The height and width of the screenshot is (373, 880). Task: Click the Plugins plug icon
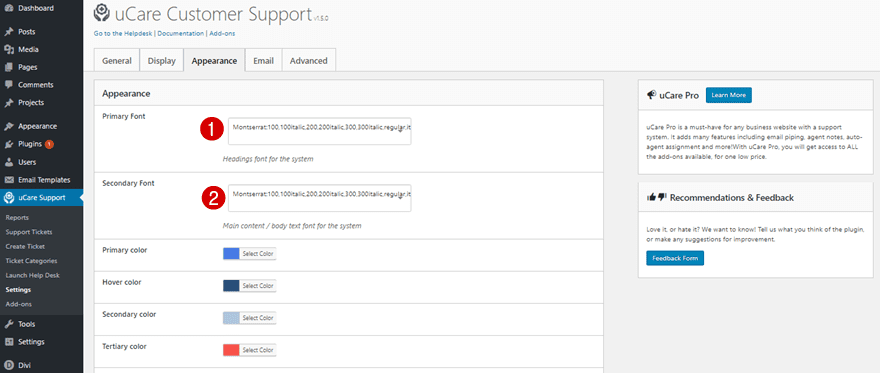[8, 144]
